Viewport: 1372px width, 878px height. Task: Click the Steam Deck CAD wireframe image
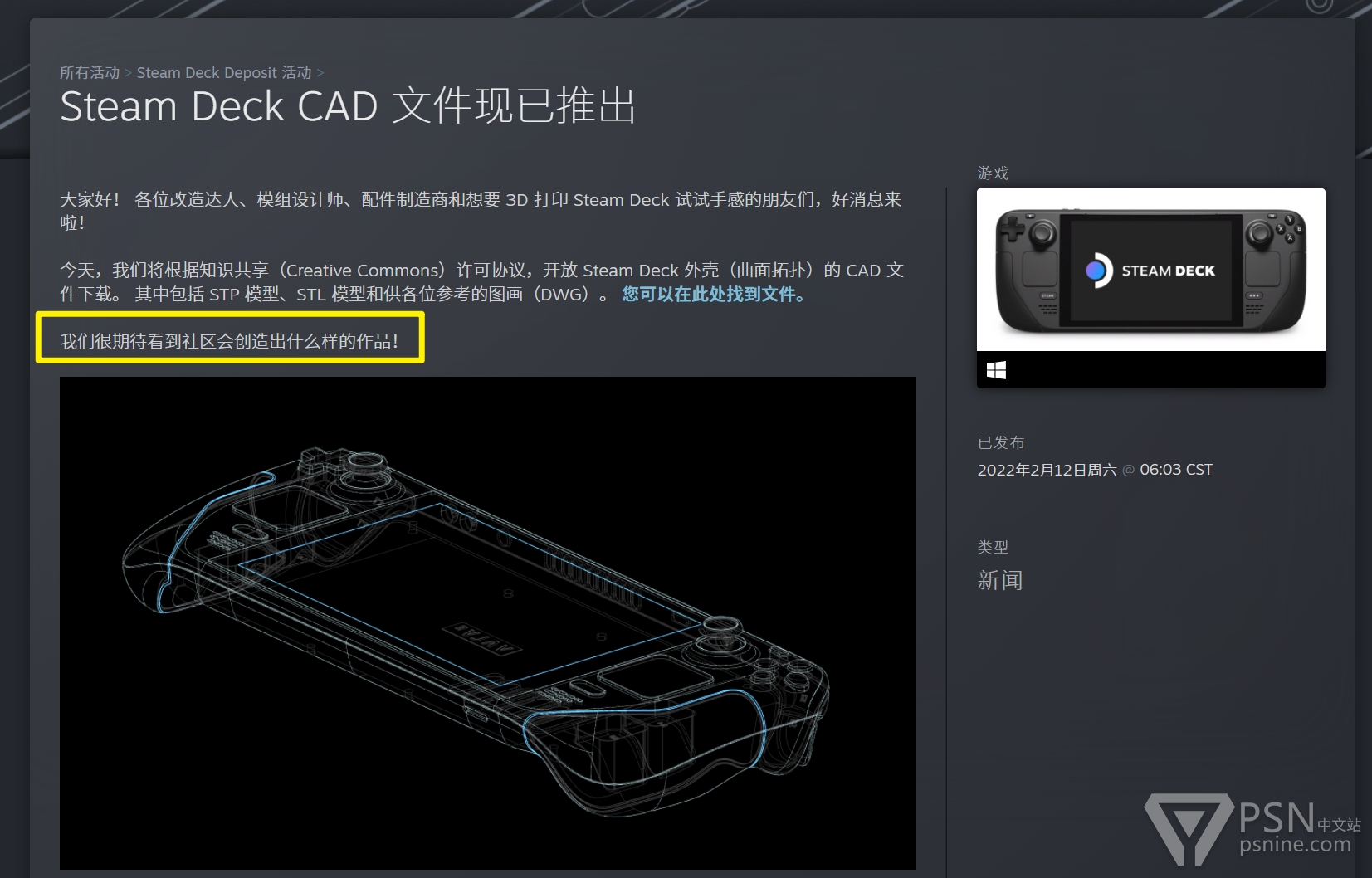point(488,623)
